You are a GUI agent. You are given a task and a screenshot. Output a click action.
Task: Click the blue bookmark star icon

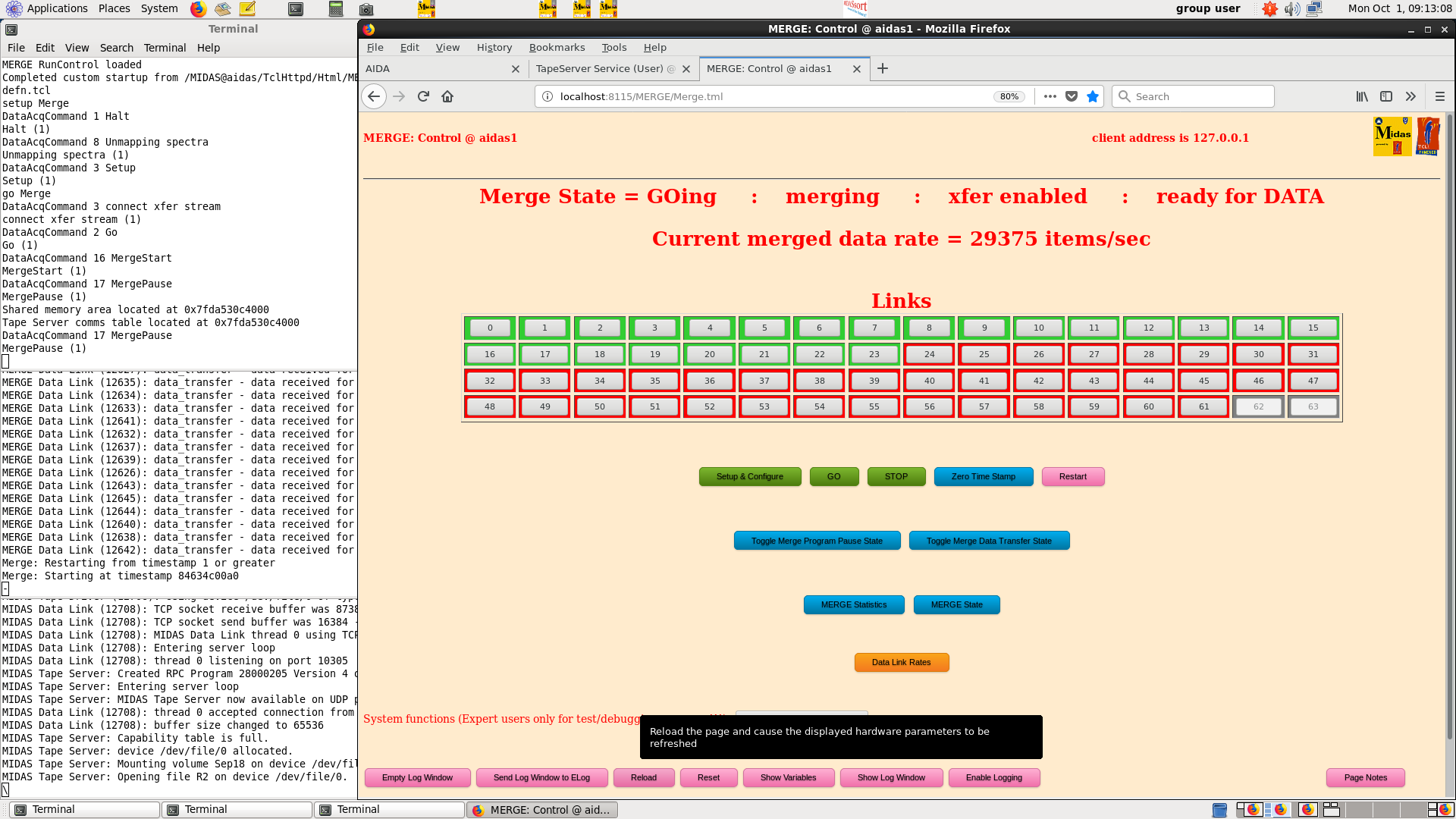pos(1093,96)
